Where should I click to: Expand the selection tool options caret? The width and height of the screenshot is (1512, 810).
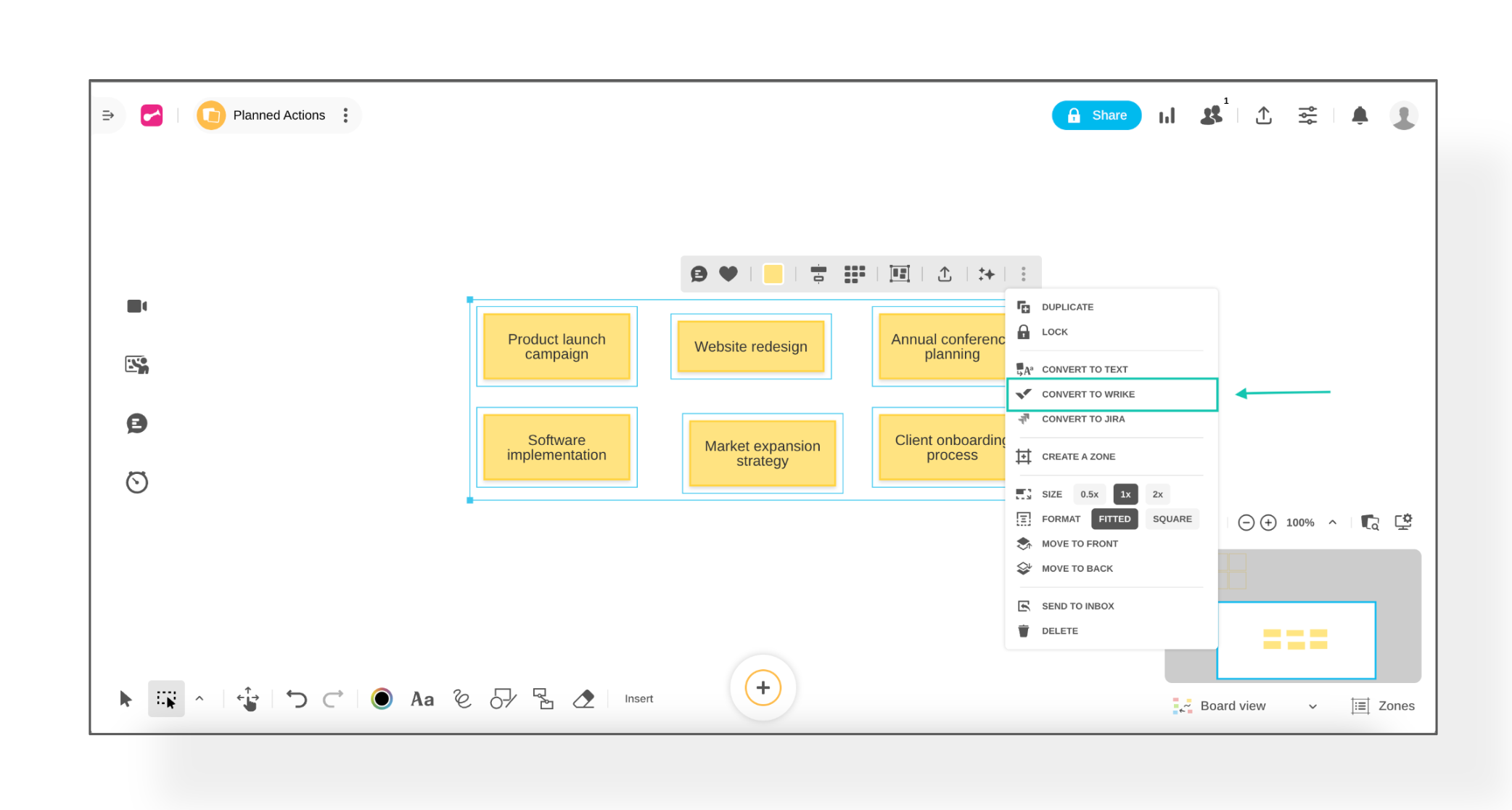(200, 699)
